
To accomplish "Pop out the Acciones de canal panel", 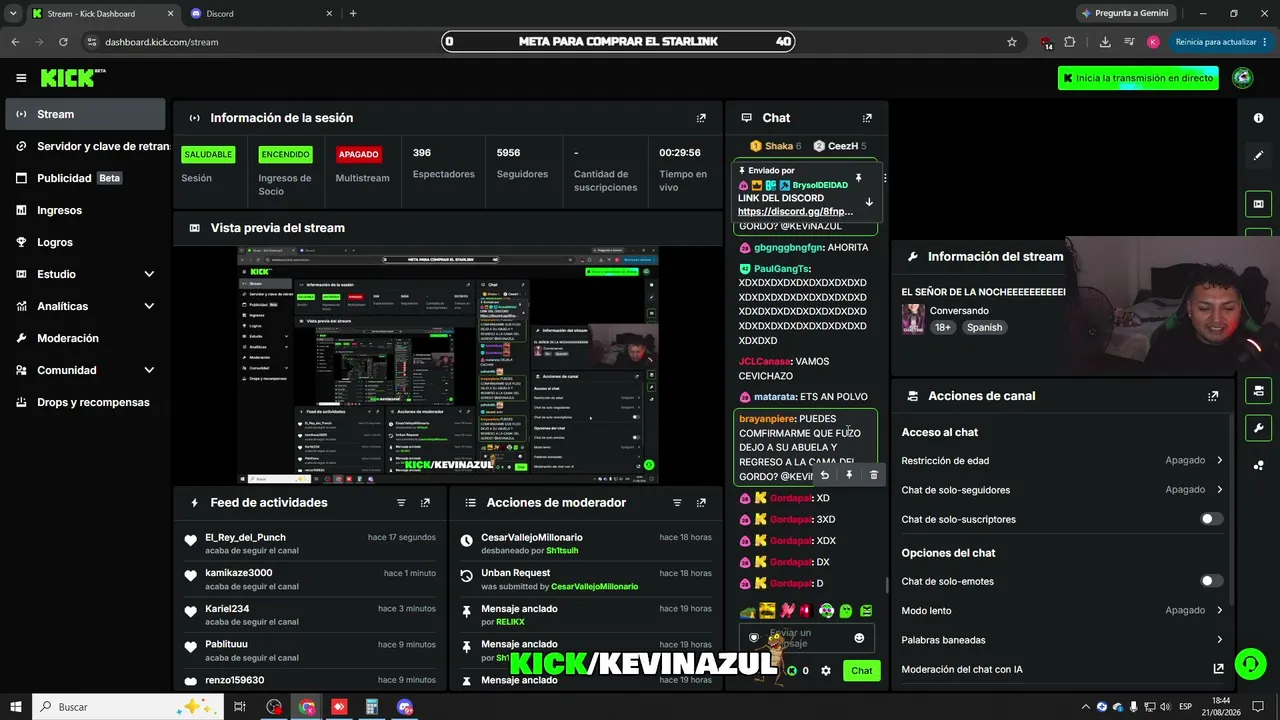I will coord(1213,396).
